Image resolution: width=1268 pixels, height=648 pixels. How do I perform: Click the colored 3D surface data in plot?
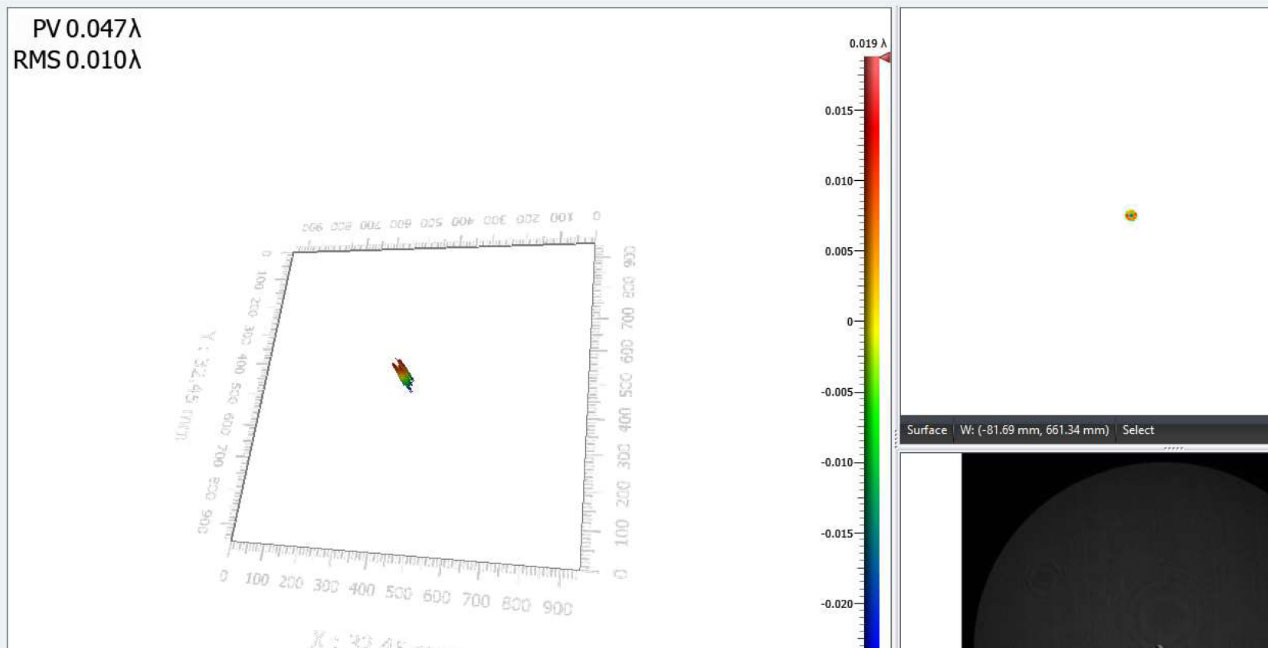[402, 374]
